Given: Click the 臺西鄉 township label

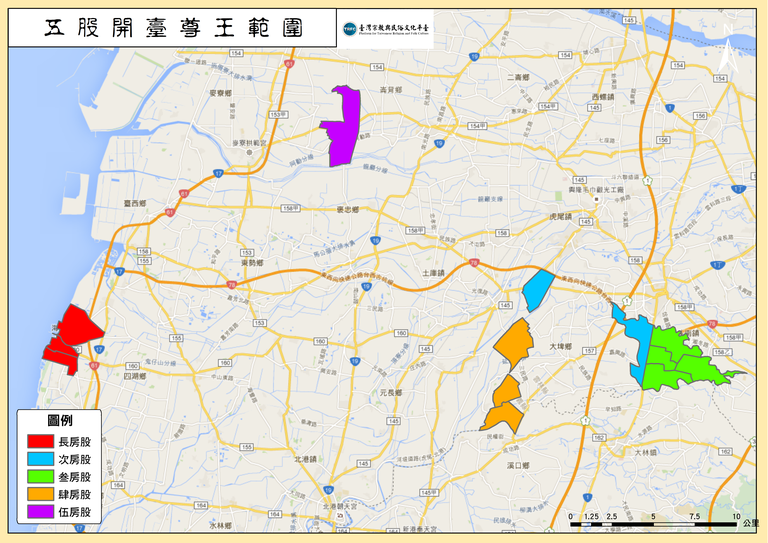Looking at the screenshot, I should point(135,203).
